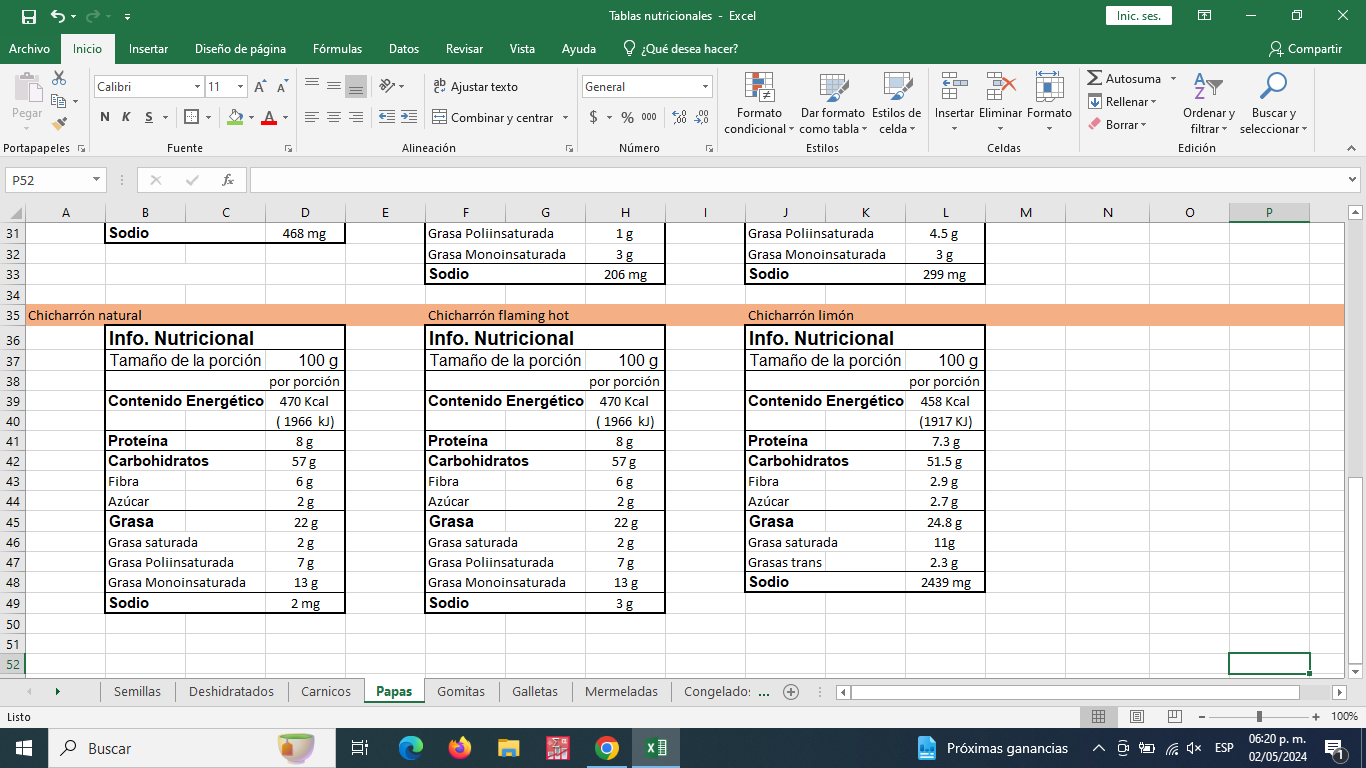Open Chrome from the taskbar
Screen dimensions: 1366x768
coord(606,747)
